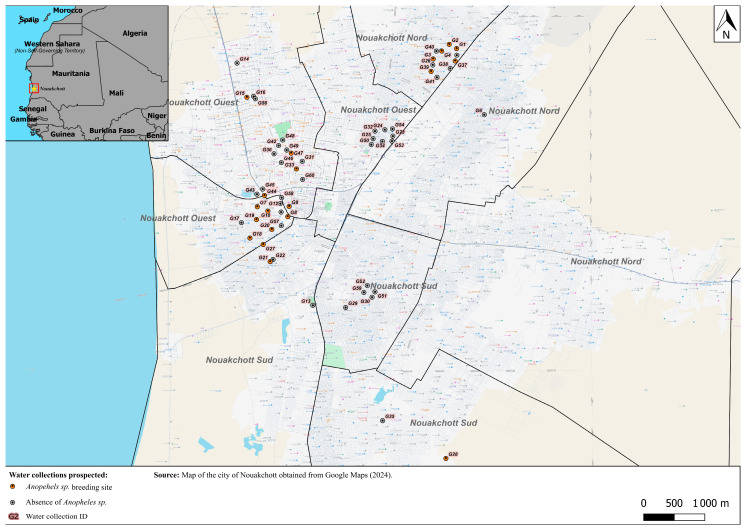Click the Source Google Maps citation text
The height and width of the screenshot is (530, 746).
tap(273, 475)
